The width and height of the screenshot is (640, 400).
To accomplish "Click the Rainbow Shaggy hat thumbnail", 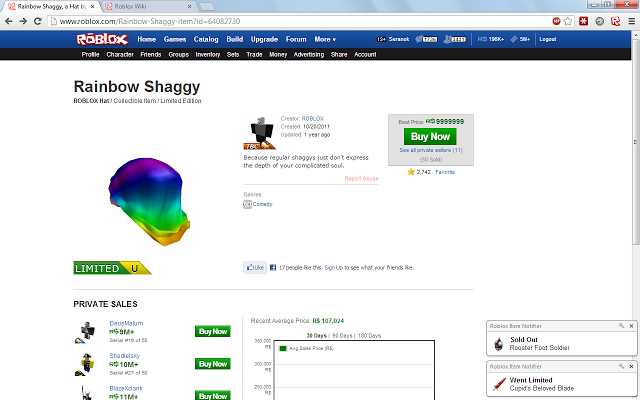I will 149,201.
